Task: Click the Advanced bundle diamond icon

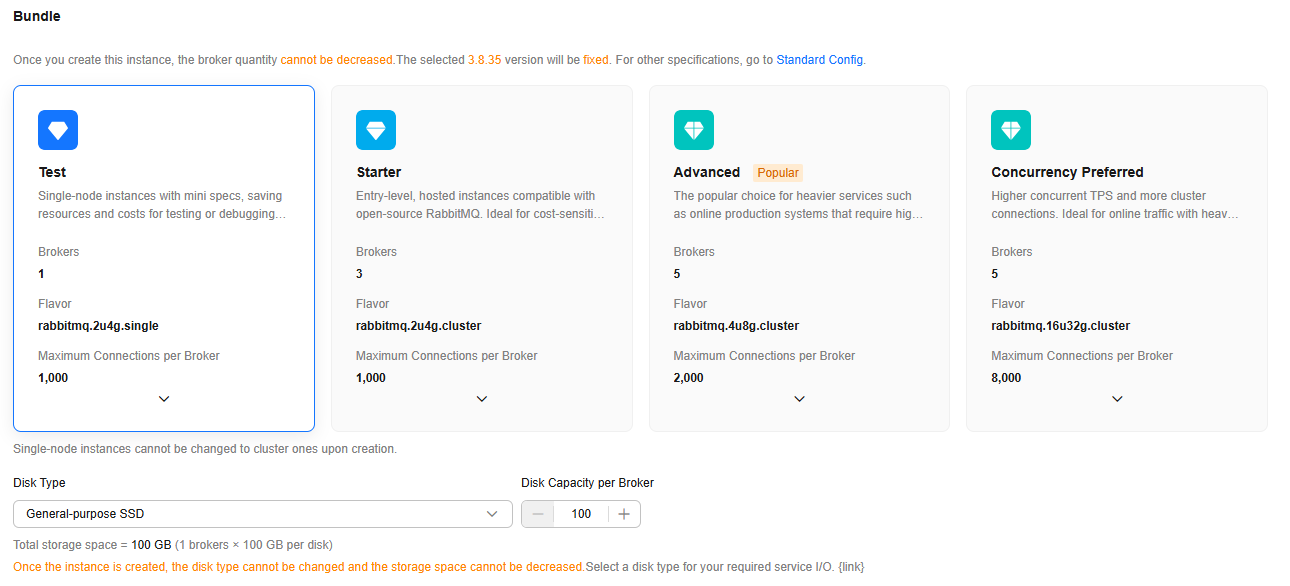Action: (694, 130)
